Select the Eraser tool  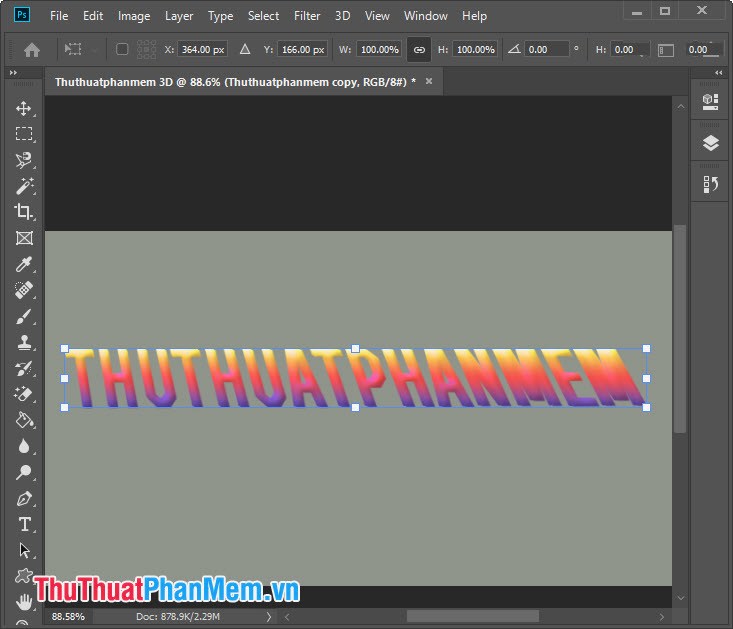24,394
